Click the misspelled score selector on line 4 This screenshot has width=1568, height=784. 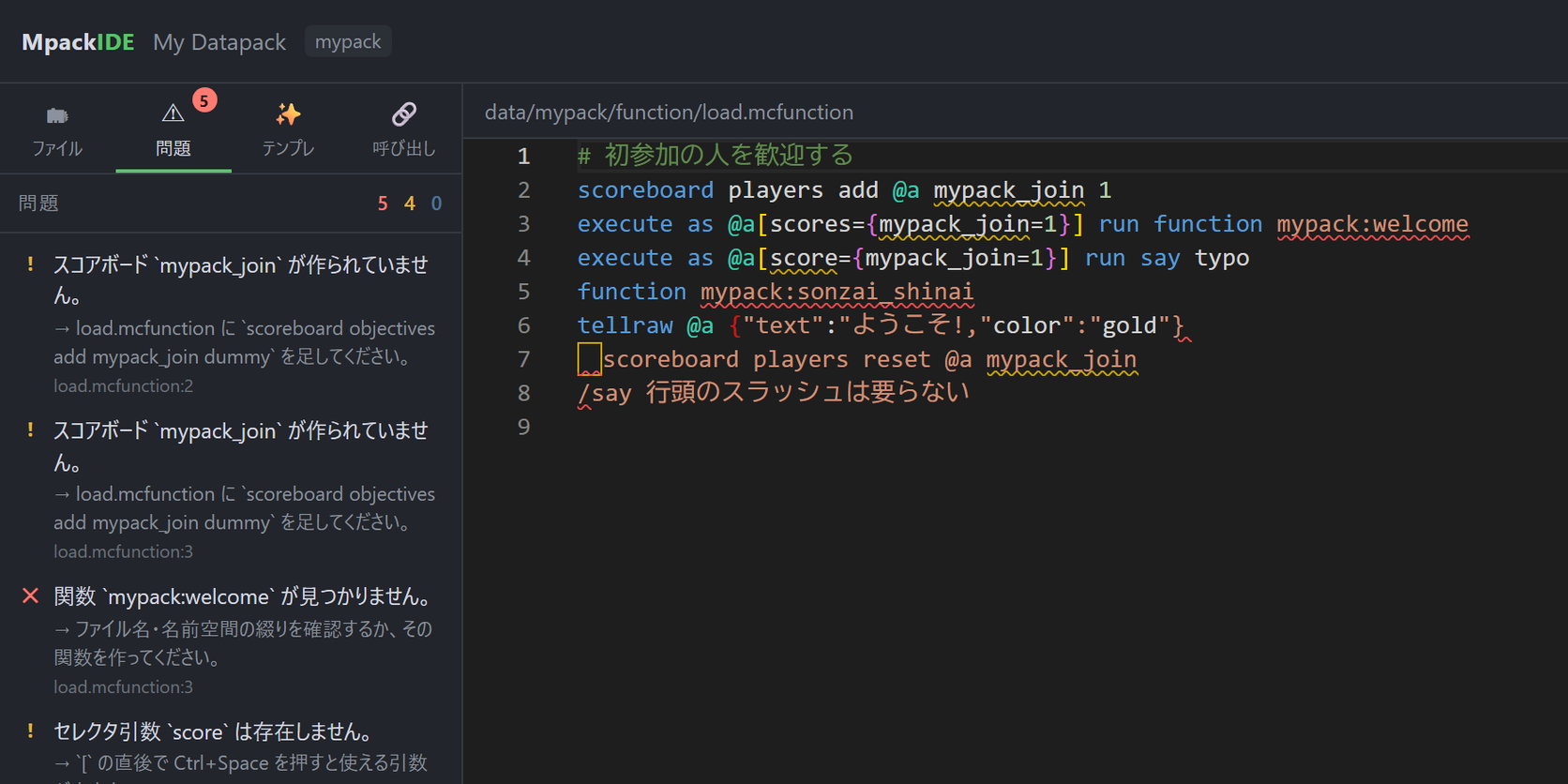[804, 258]
